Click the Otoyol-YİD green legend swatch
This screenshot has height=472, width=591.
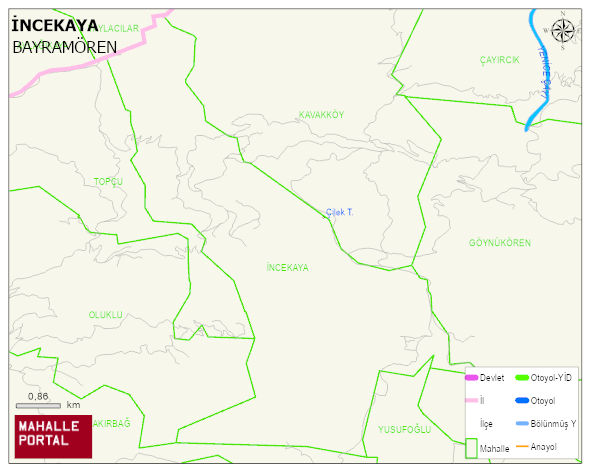pos(522,377)
